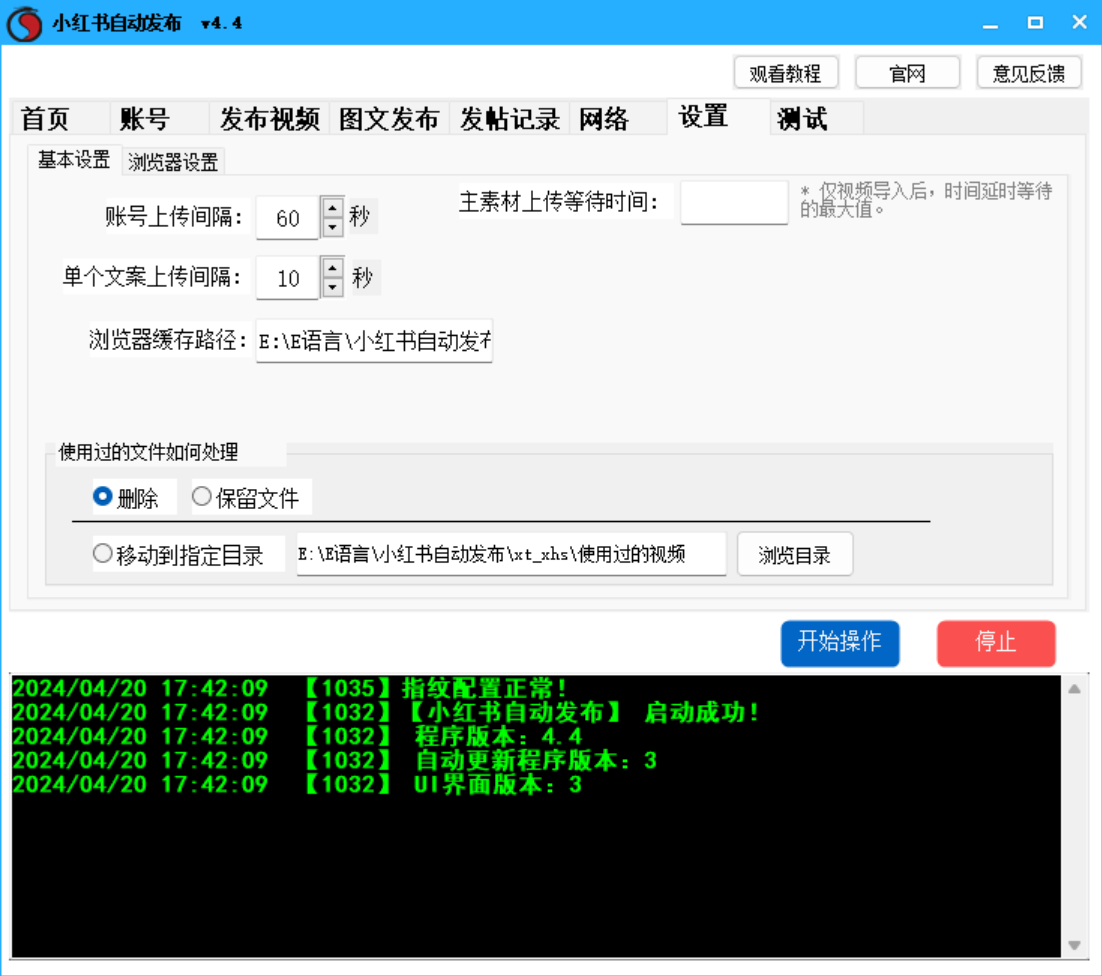This screenshot has height=976, width=1102.
Task: Click the log line 自动更新程序版本: 3
Action: (335, 760)
